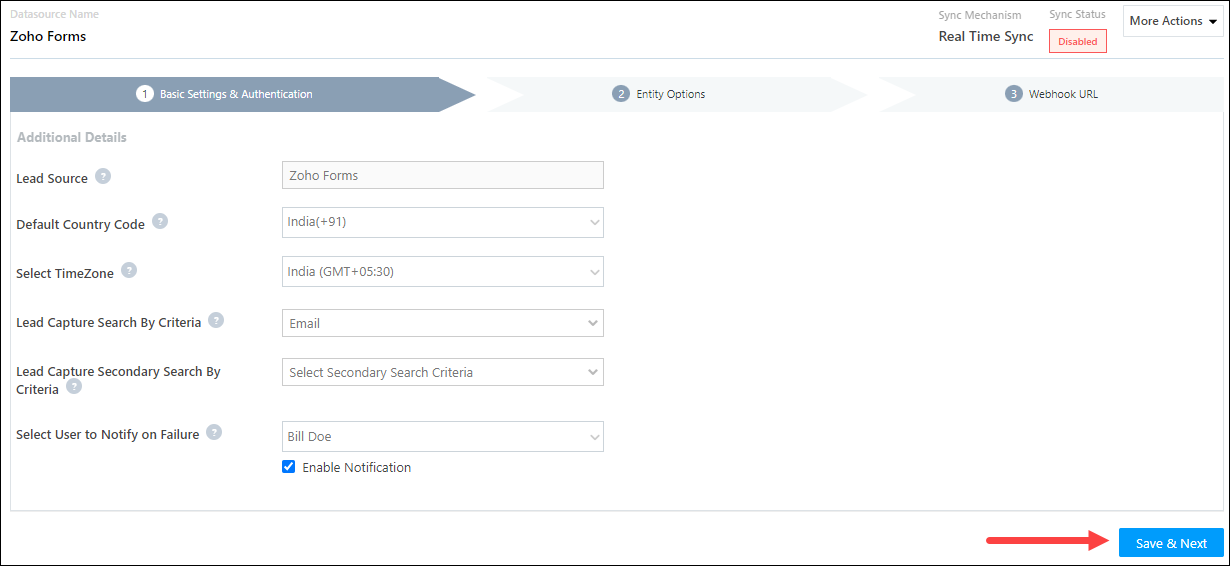Click help icon for Secondary Search By Criteria
Image resolution: width=1230 pixels, height=566 pixels.
point(74,387)
